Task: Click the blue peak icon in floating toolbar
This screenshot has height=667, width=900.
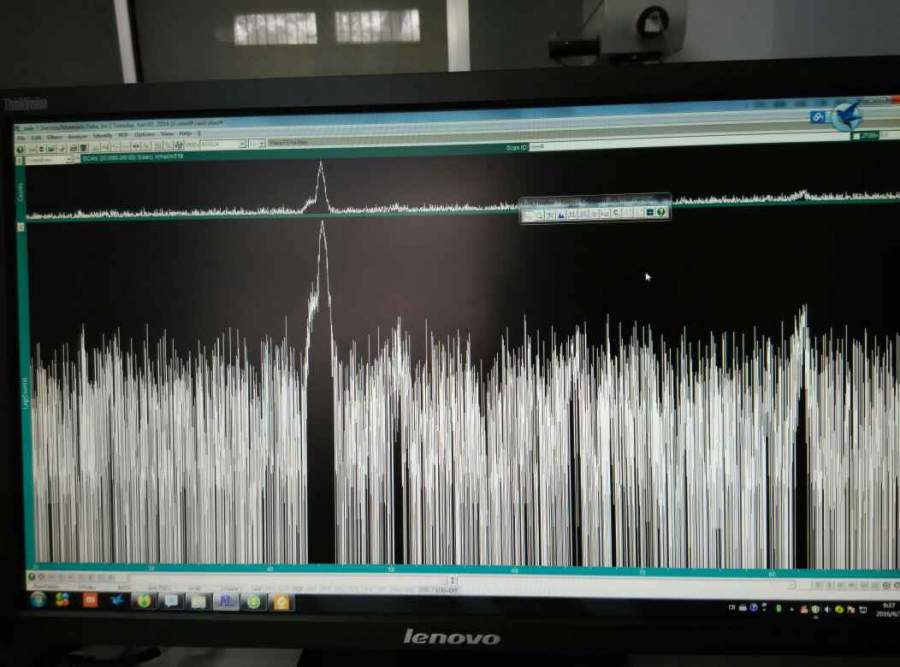Action: click(561, 214)
